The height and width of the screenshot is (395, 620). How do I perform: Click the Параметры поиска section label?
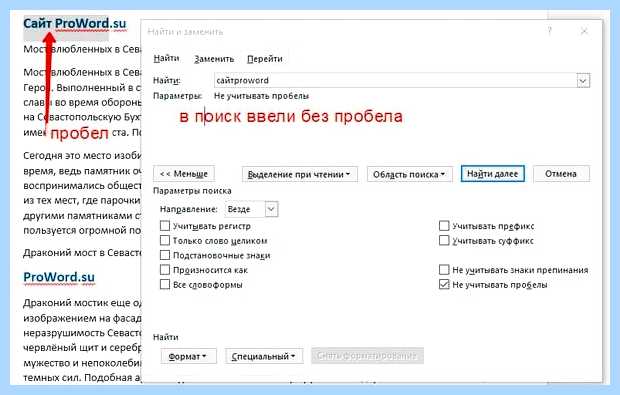pyautogui.click(x=192, y=191)
